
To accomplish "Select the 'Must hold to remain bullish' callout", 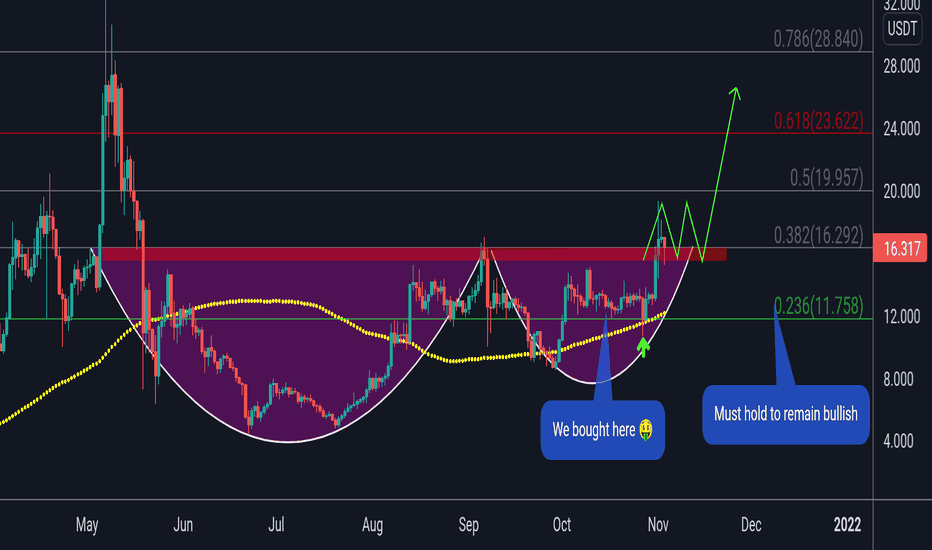I will (786, 414).
